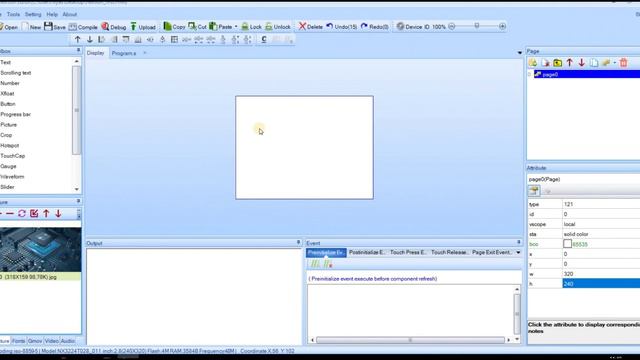Select Number component in the Toolbox

pos(10,83)
